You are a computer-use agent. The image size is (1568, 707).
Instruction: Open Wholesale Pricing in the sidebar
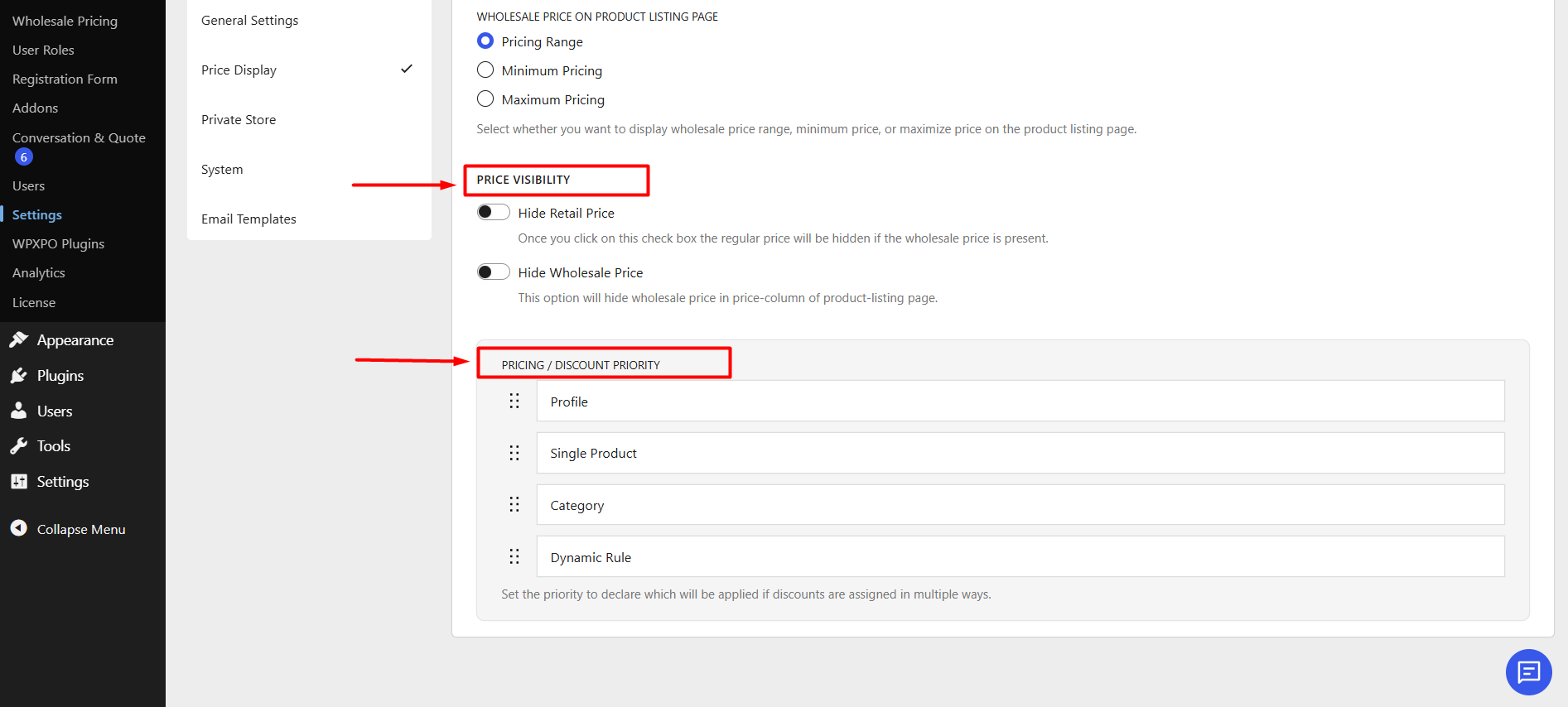pyautogui.click(x=65, y=21)
